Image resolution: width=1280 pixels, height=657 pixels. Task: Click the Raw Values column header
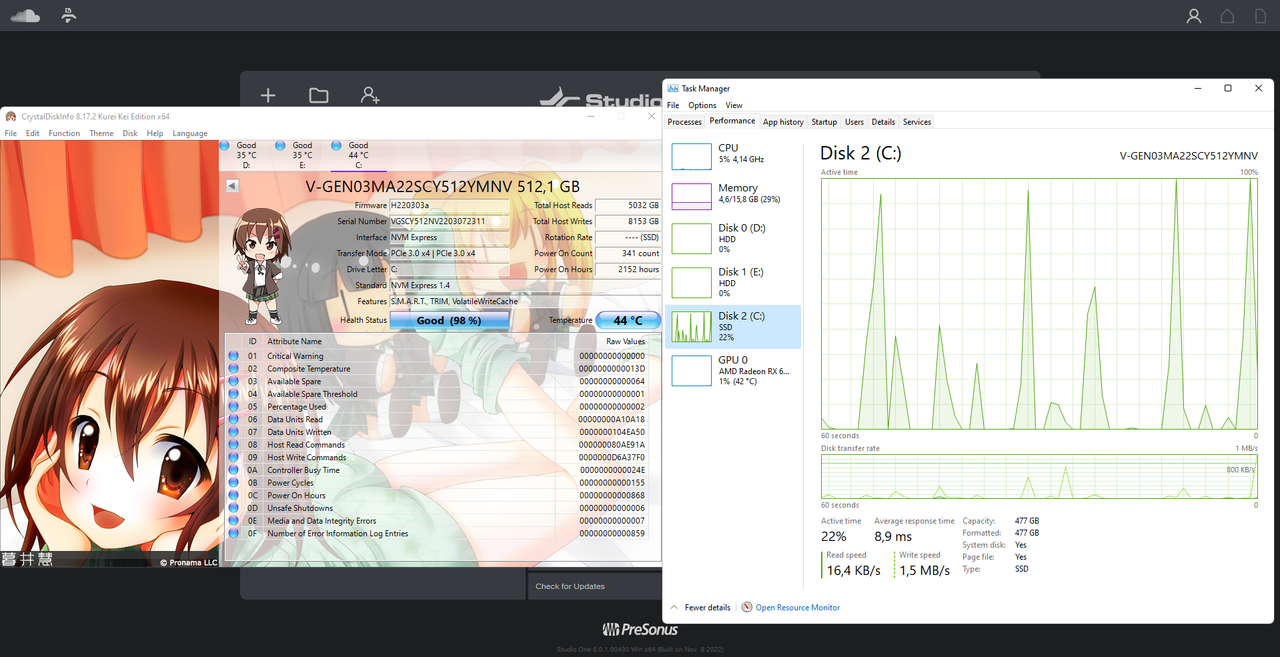click(626, 341)
